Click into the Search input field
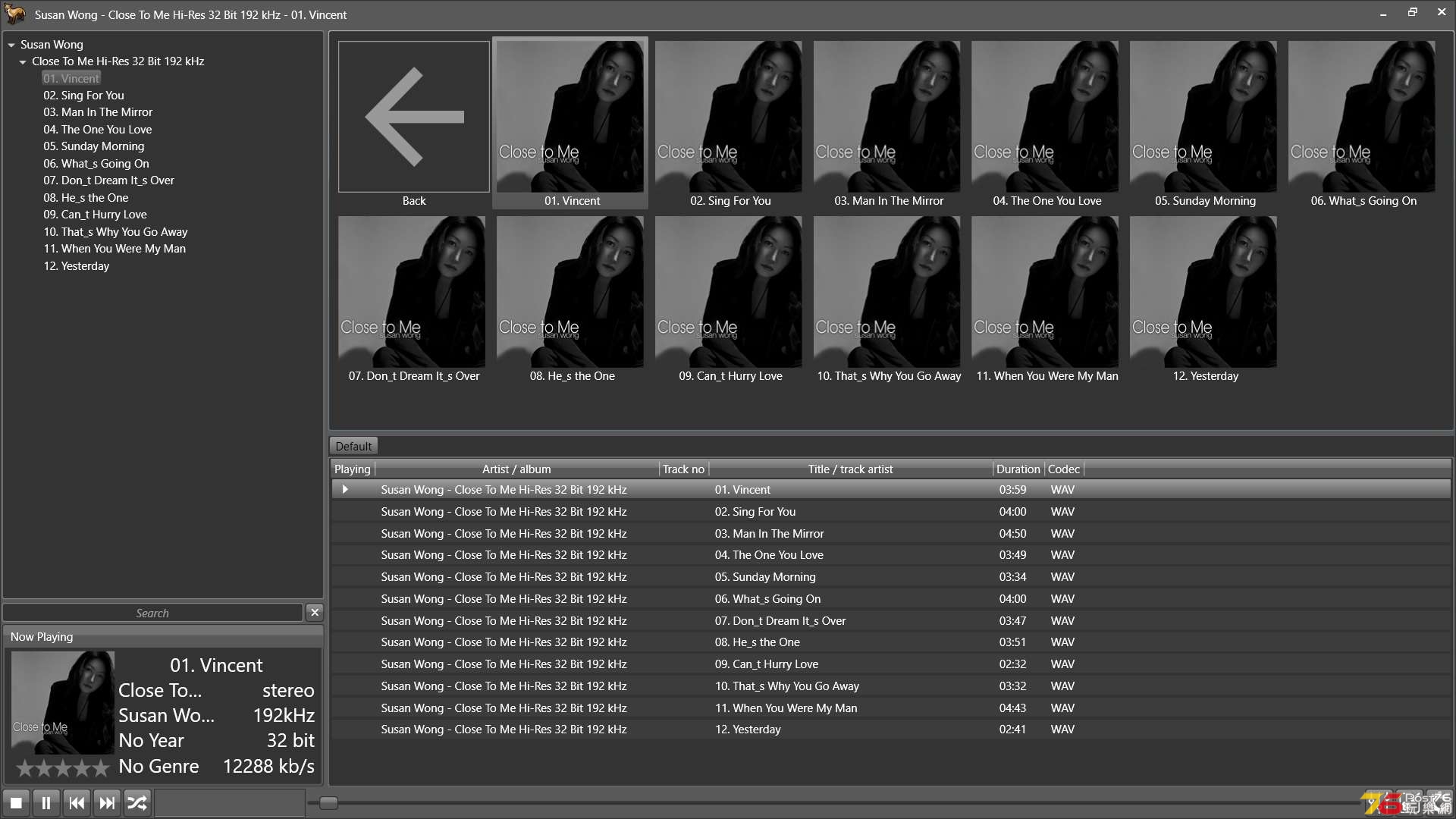This screenshot has height=819, width=1456. (x=152, y=613)
